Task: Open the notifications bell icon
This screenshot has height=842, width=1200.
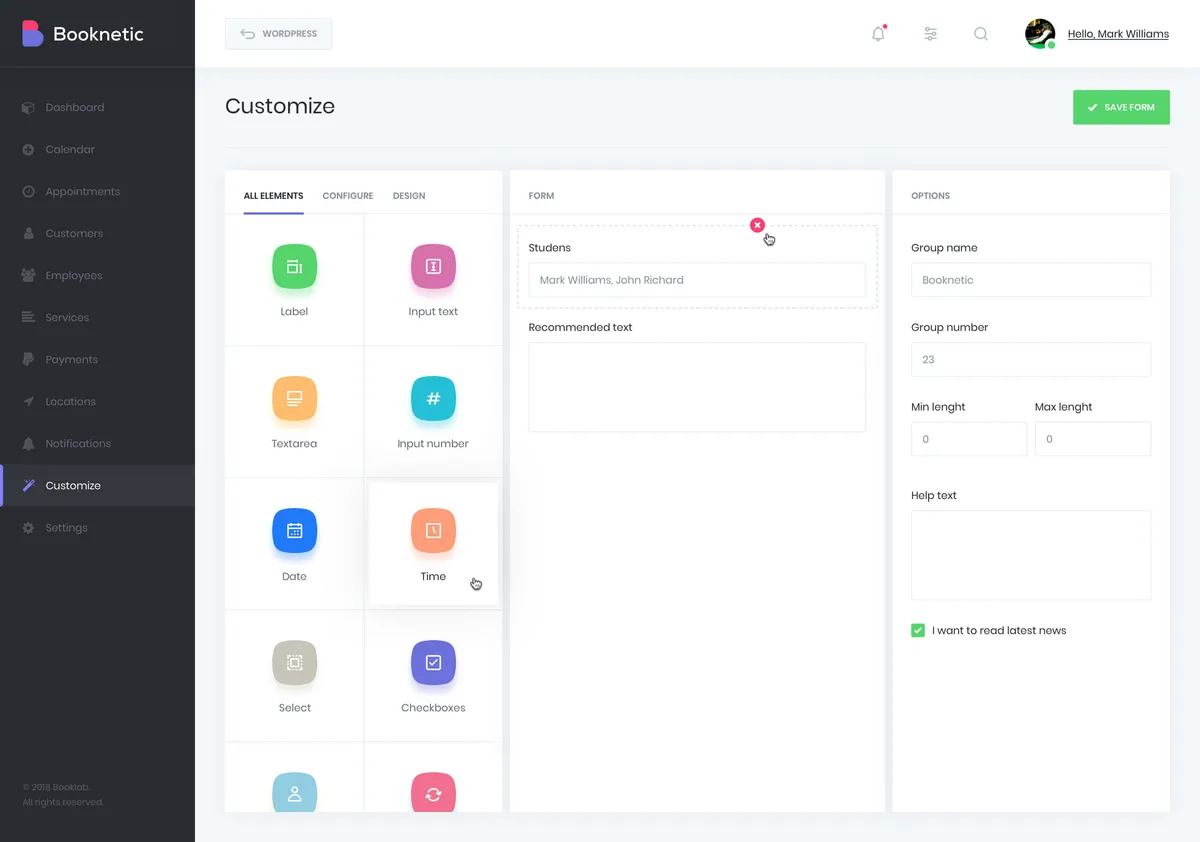Action: (878, 33)
